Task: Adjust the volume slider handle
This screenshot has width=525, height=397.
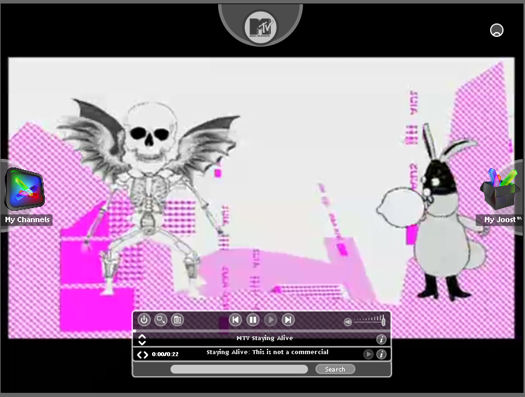Action: [383, 321]
